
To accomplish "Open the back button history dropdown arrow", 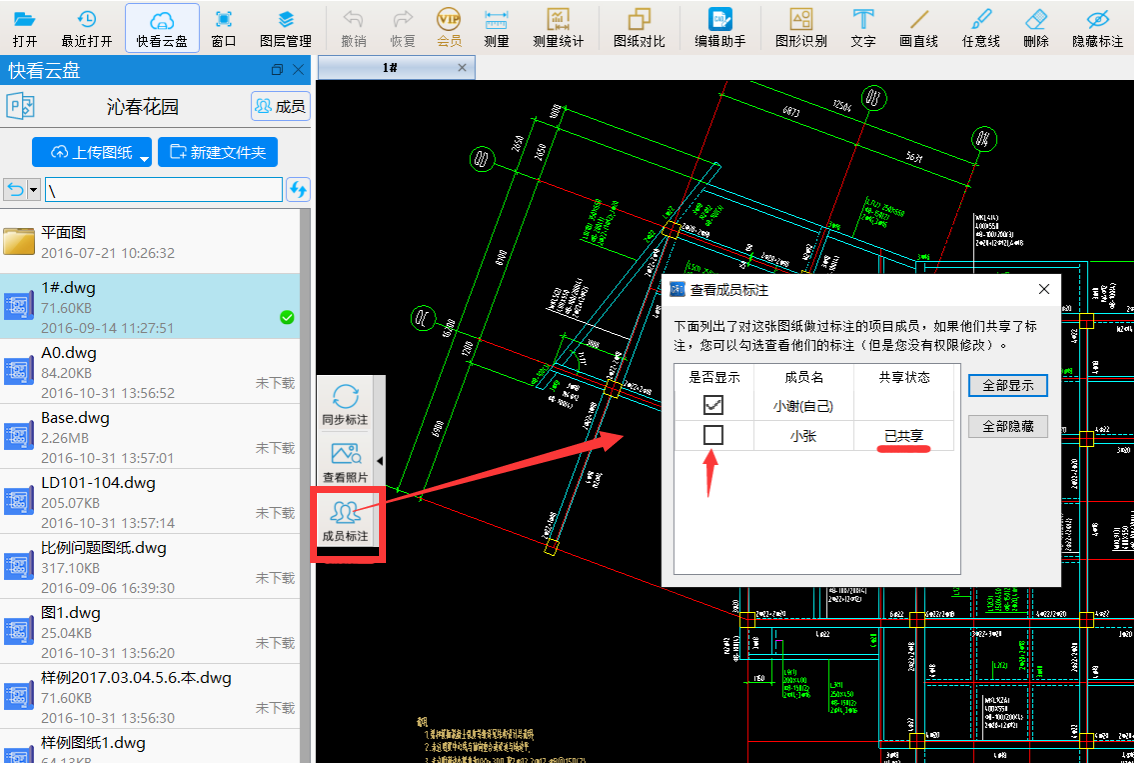I will click(x=34, y=190).
